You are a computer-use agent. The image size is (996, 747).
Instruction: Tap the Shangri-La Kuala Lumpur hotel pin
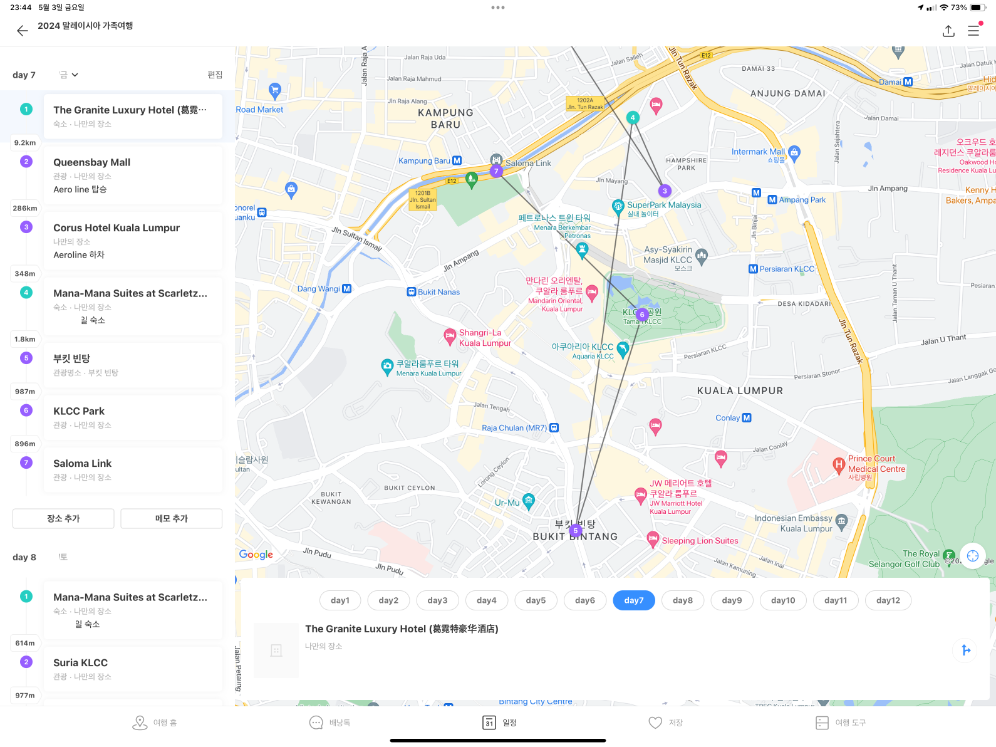[x=450, y=337]
